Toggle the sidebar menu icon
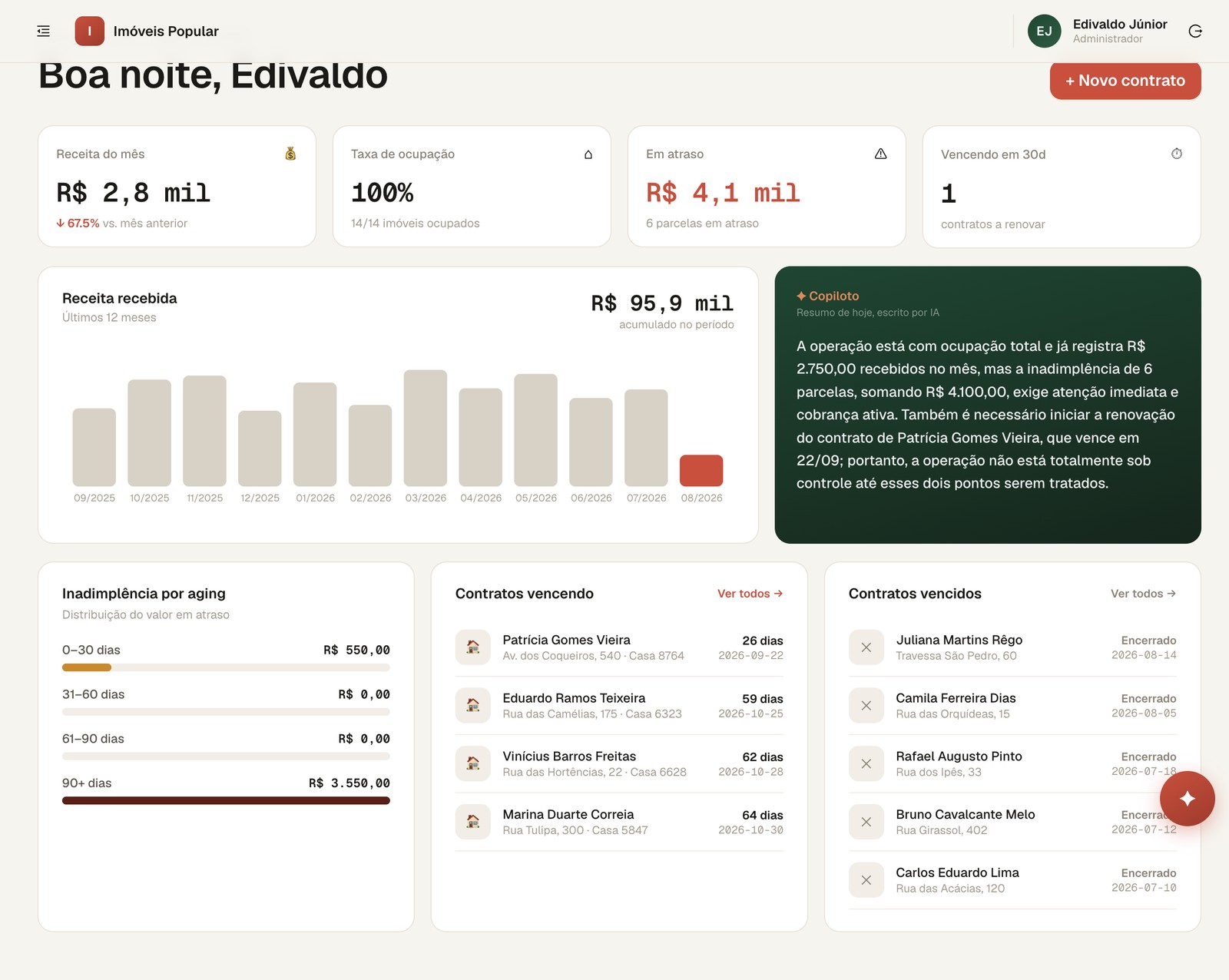This screenshot has width=1229, height=980. click(44, 31)
